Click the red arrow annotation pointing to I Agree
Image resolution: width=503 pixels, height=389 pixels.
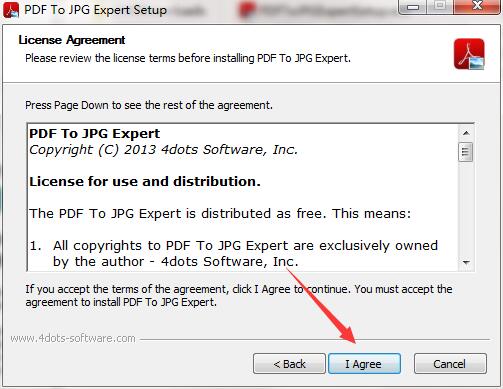pyautogui.click(x=323, y=307)
